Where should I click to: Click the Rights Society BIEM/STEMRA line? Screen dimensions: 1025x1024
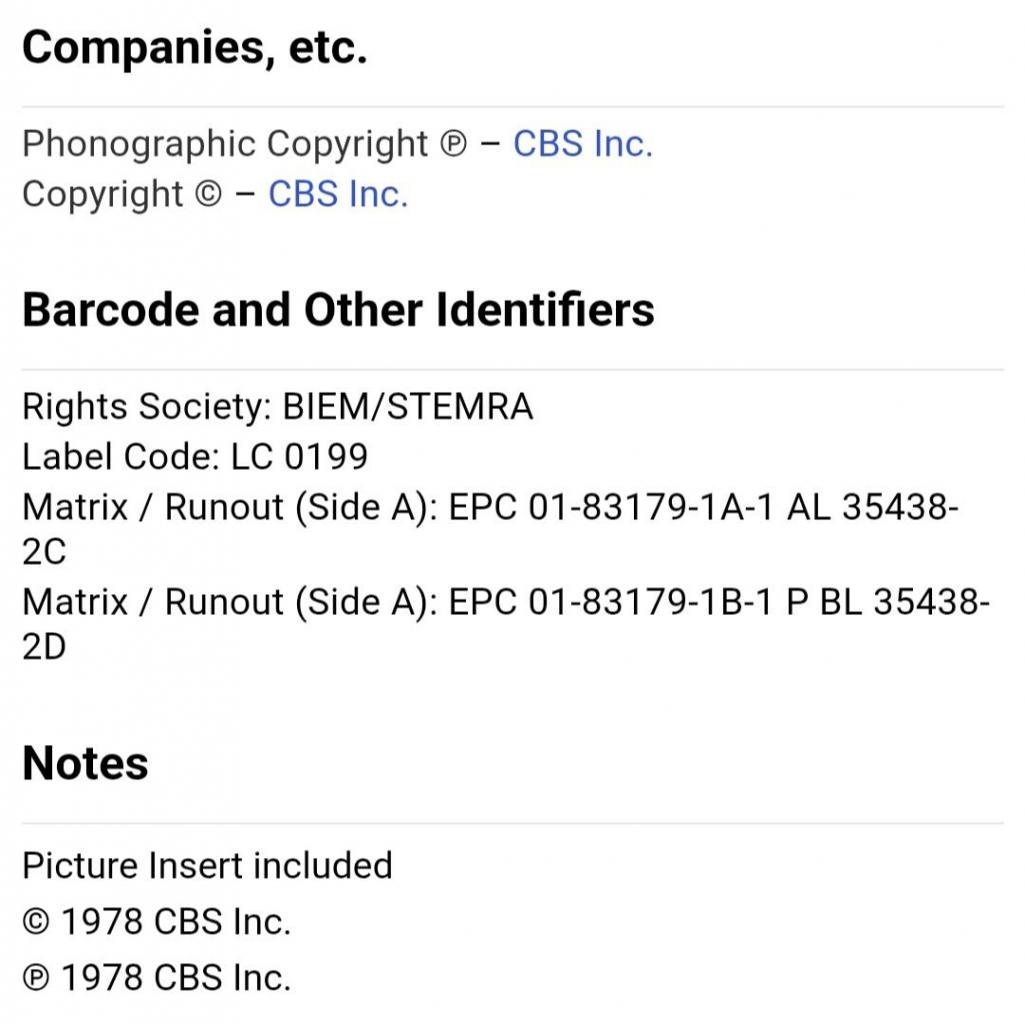coord(277,407)
